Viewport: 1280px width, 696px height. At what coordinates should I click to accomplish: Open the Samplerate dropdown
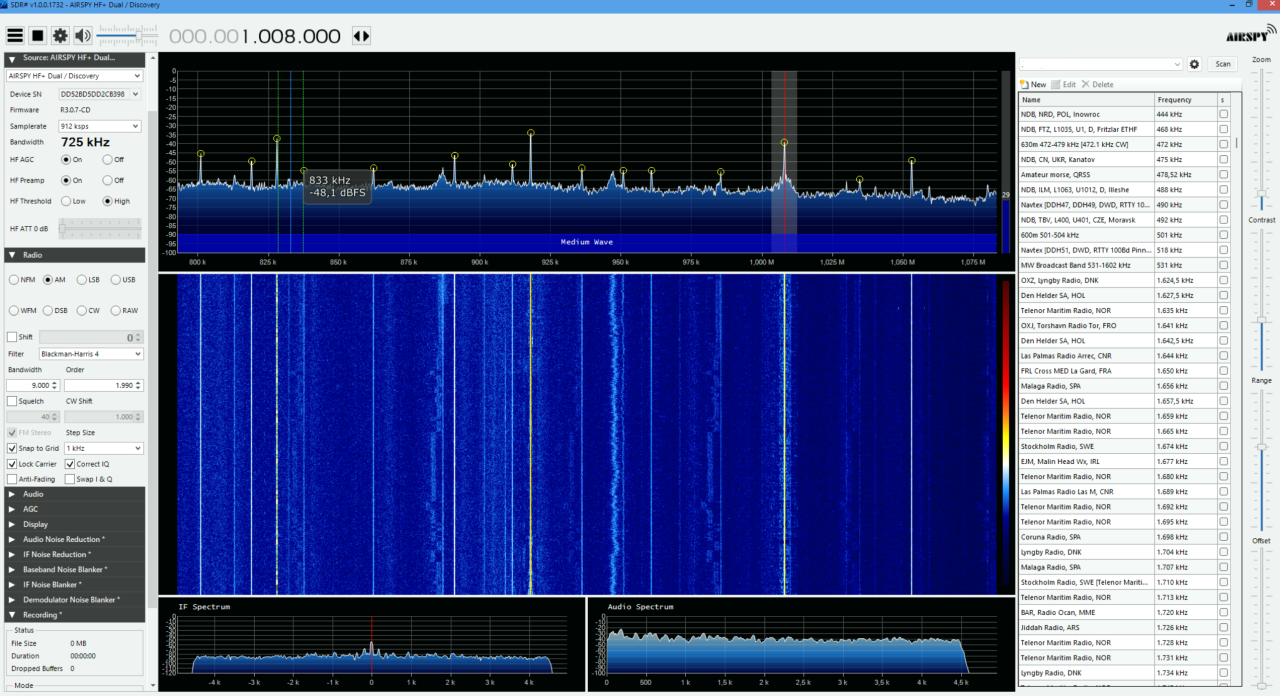[x=100, y=126]
